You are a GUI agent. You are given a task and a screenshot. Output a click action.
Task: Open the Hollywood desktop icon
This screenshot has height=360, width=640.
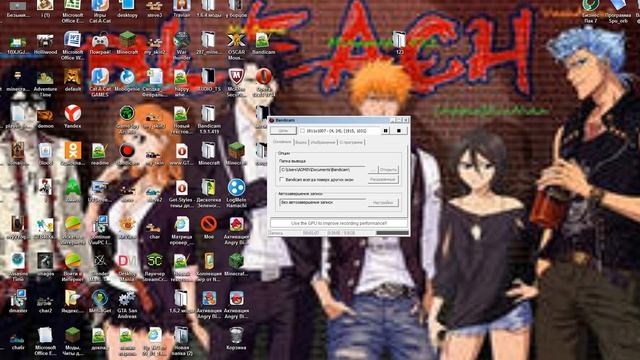[45, 43]
